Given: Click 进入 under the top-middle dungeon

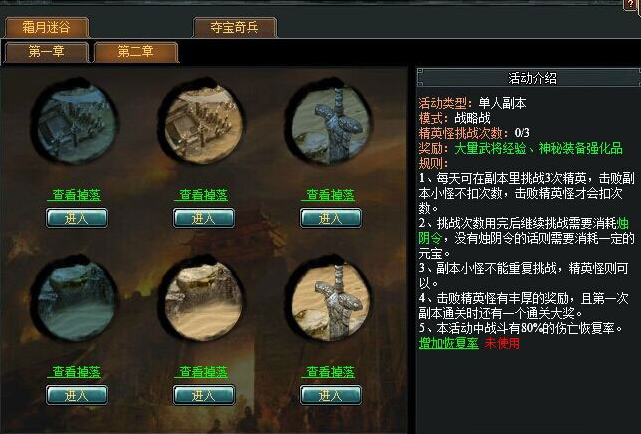Looking at the screenshot, I should pyautogui.click(x=204, y=218).
